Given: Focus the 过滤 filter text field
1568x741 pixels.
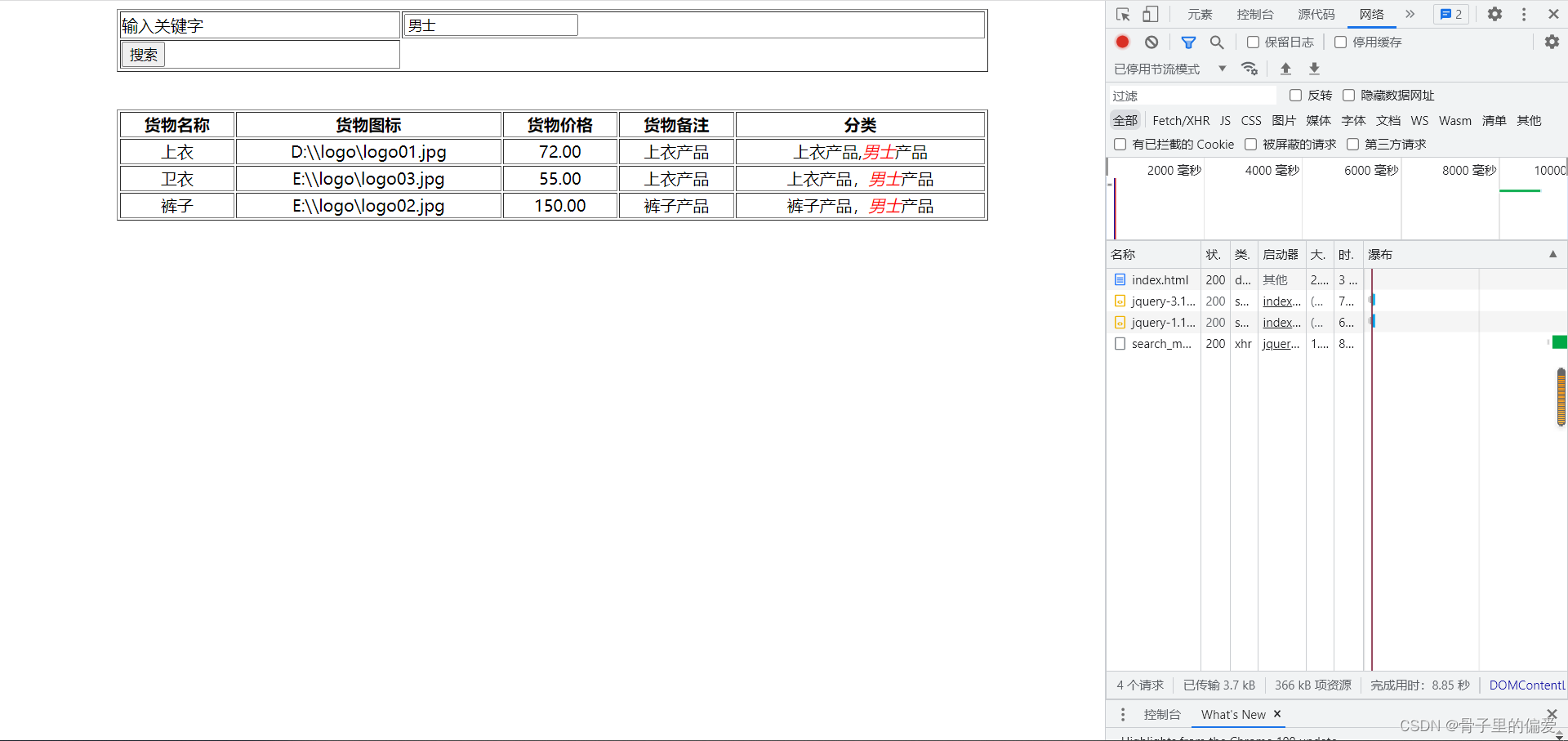Looking at the screenshot, I should [x=1192, y=96].
